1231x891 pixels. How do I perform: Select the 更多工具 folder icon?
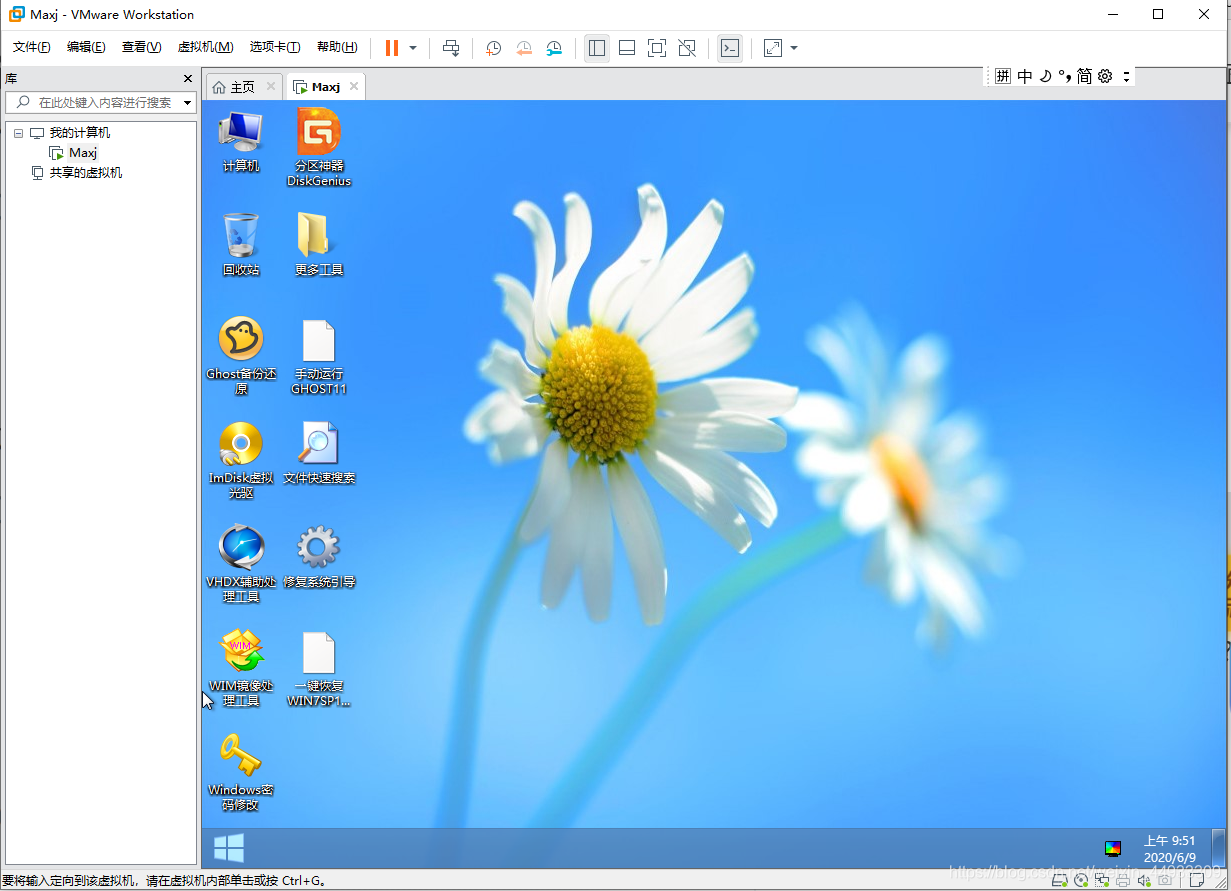tap(319, 245)
